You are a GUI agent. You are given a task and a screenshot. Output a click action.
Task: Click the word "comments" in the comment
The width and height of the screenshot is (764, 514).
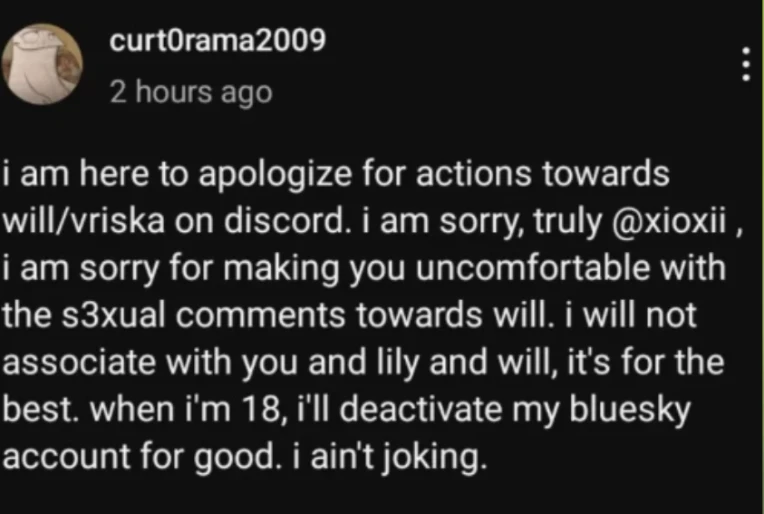click(x=260, y=315)
